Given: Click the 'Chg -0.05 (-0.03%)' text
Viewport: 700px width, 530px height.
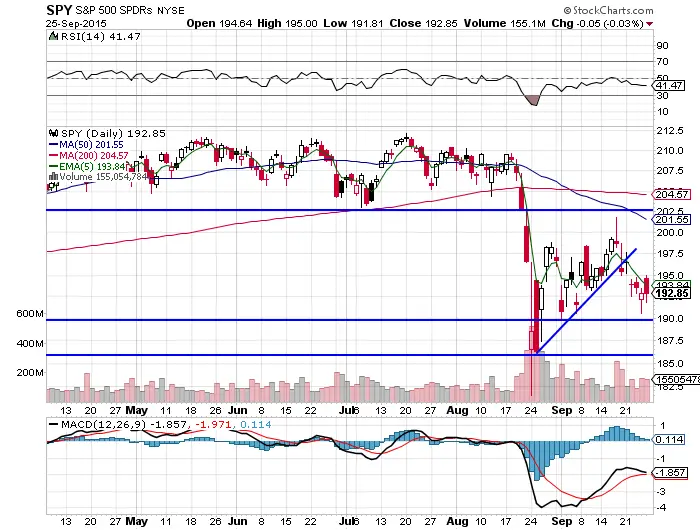Looking at the screenshot, I should click(597, 23).
